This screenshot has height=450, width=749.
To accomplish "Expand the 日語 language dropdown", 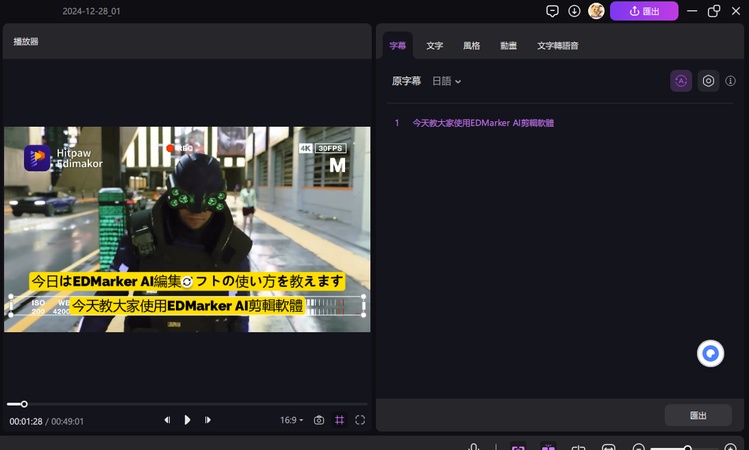I will coord(446,81).
